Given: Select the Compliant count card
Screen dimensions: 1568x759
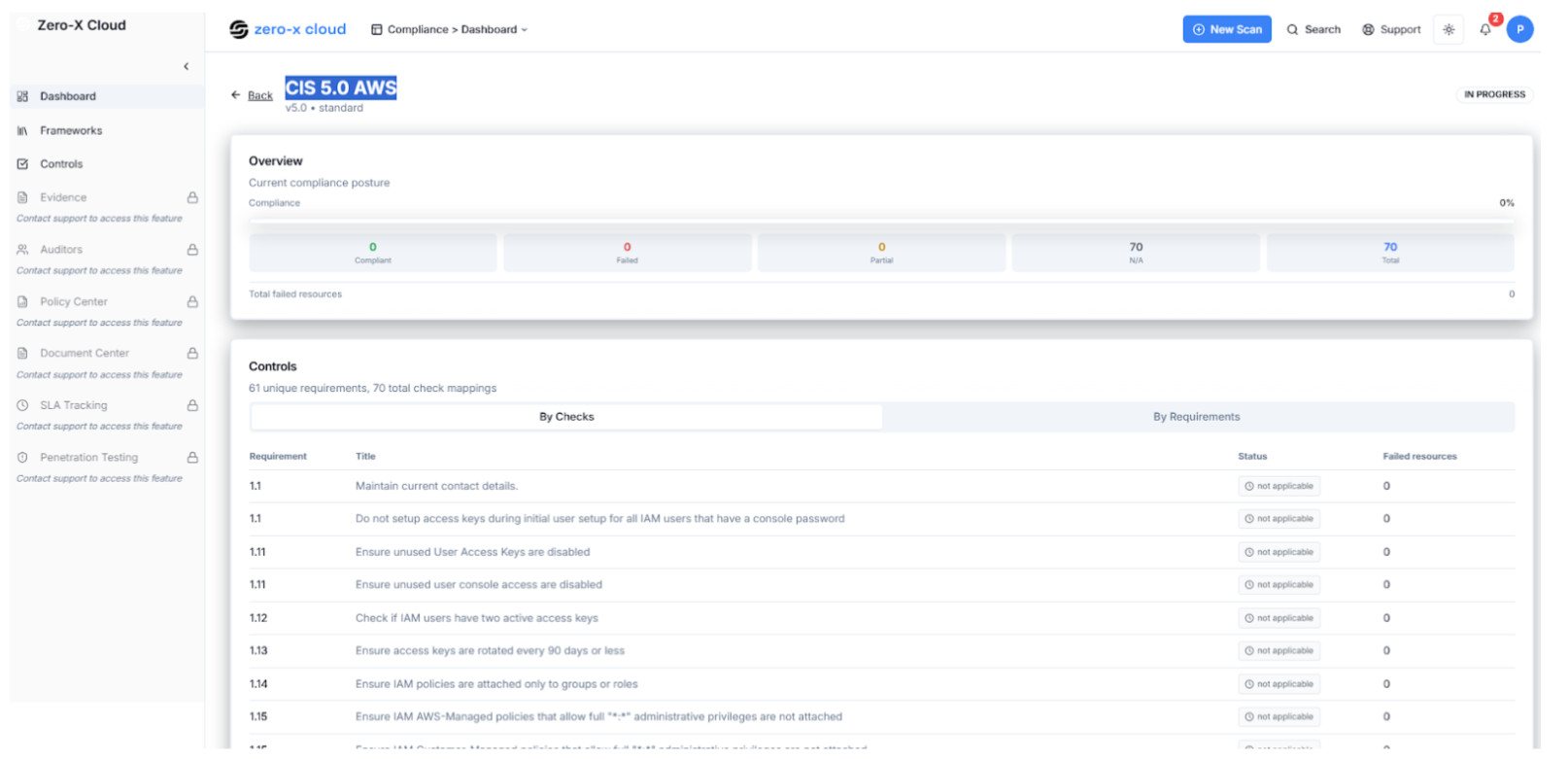Looking at the screenshot, I should coord(373,253).
